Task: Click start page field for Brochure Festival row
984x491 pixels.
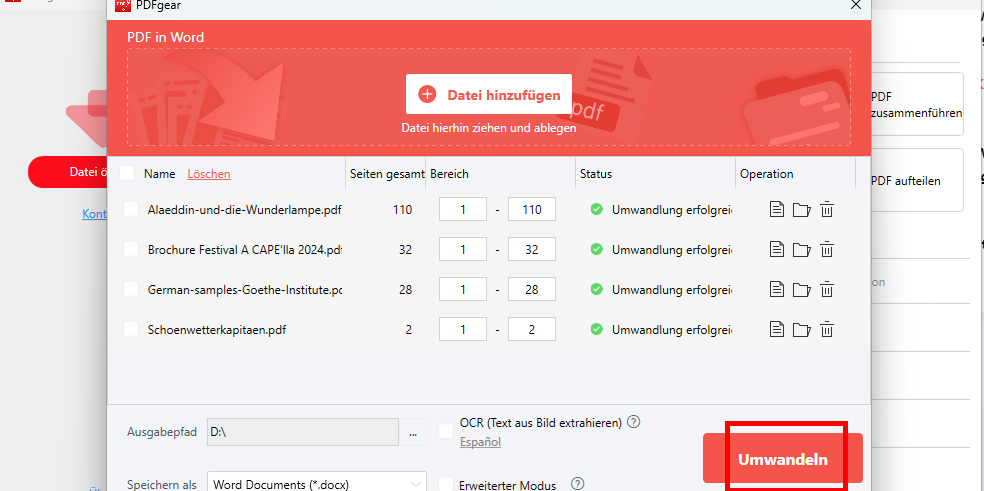Action: point(463,249)
